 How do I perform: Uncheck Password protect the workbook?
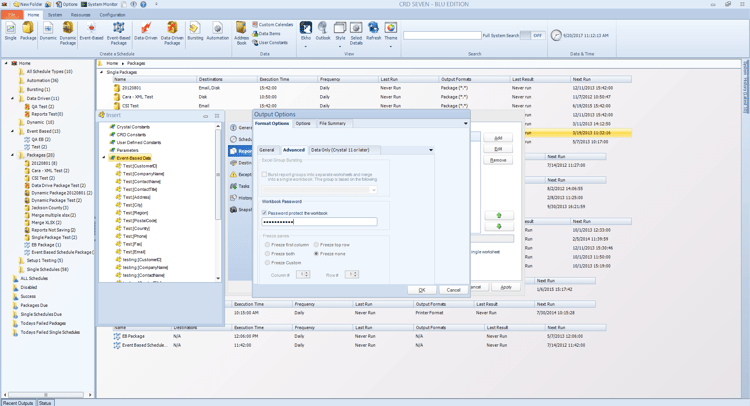pos(265,213)
